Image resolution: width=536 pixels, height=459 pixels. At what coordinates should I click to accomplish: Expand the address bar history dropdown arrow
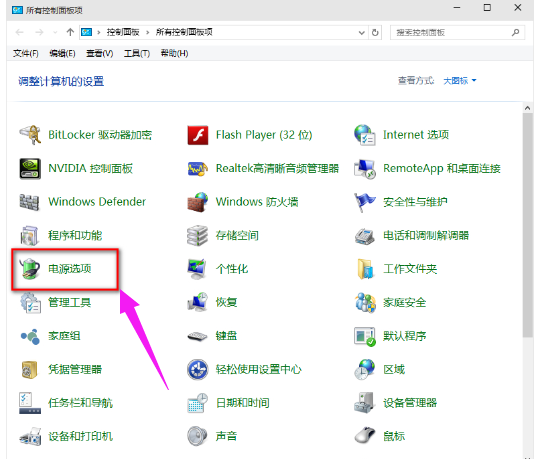pyautogui.click(x=361, y=32)
